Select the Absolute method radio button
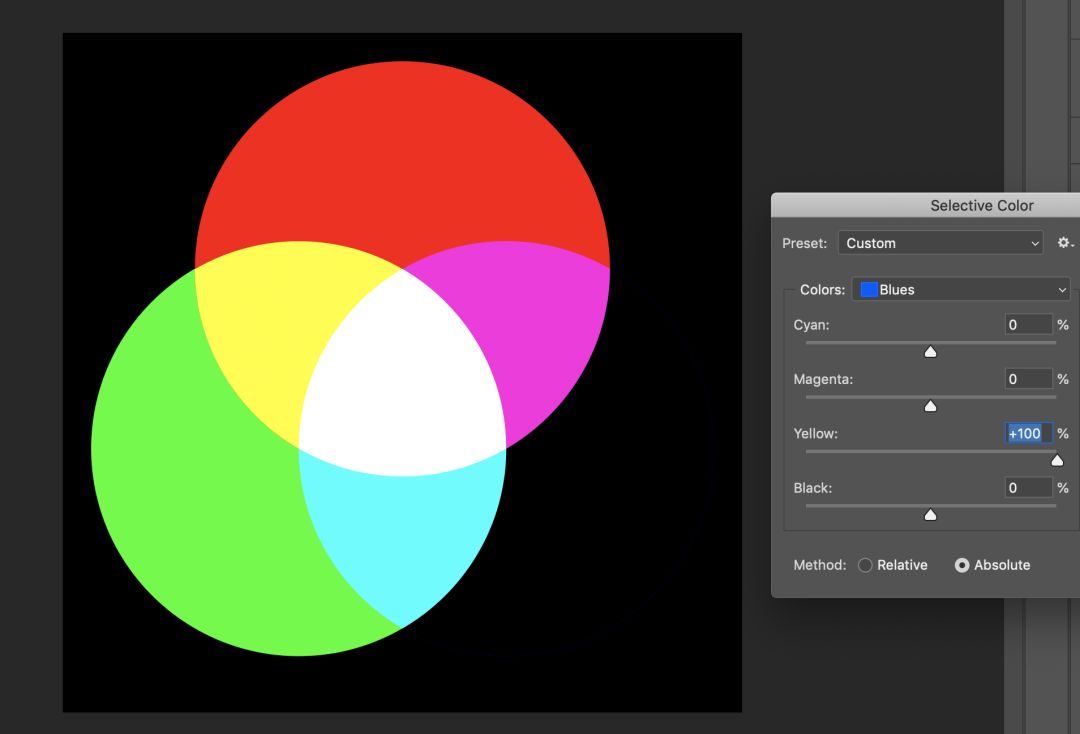1080x734 pixels. [962, 565]
